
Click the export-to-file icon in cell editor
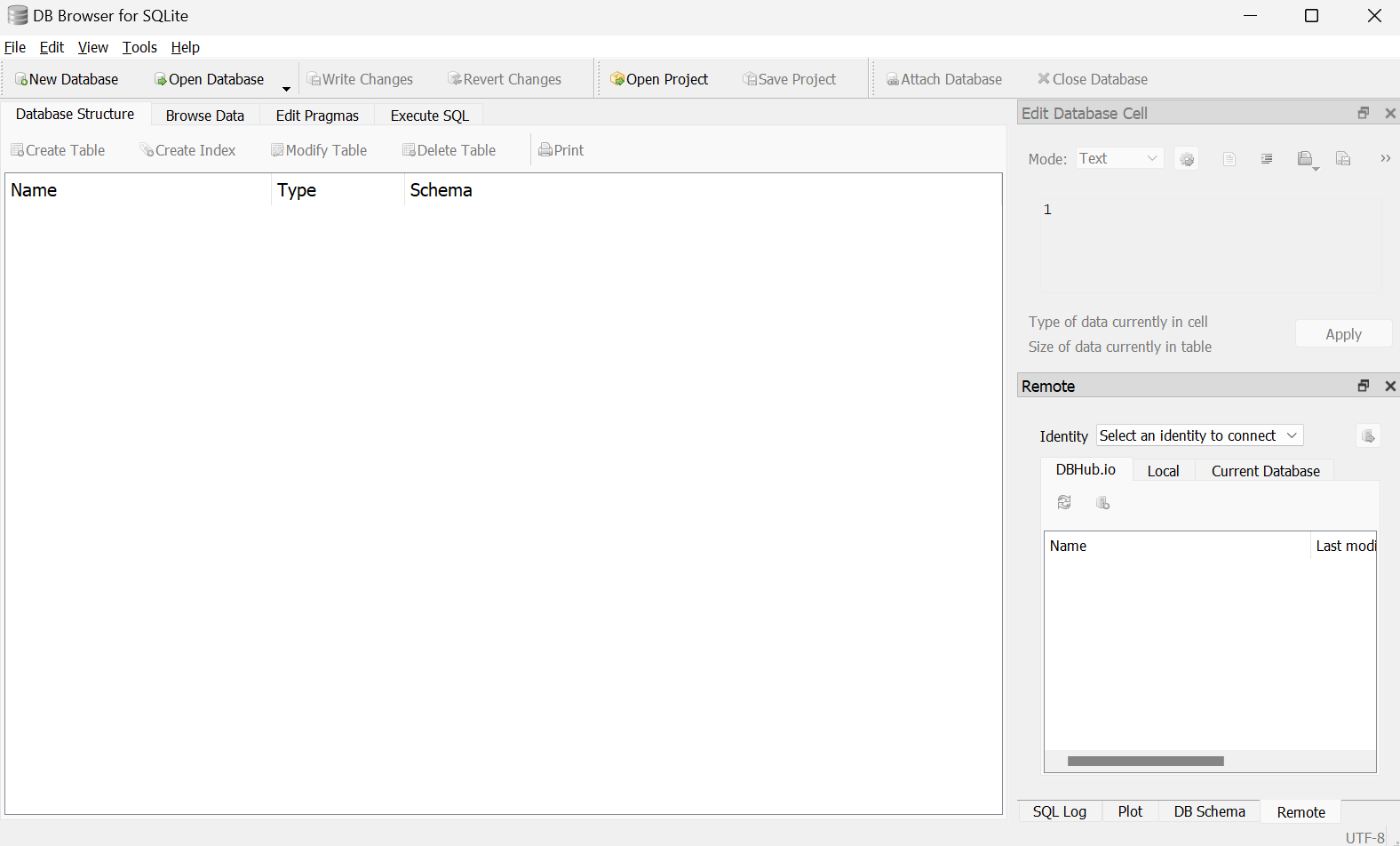1343,159
